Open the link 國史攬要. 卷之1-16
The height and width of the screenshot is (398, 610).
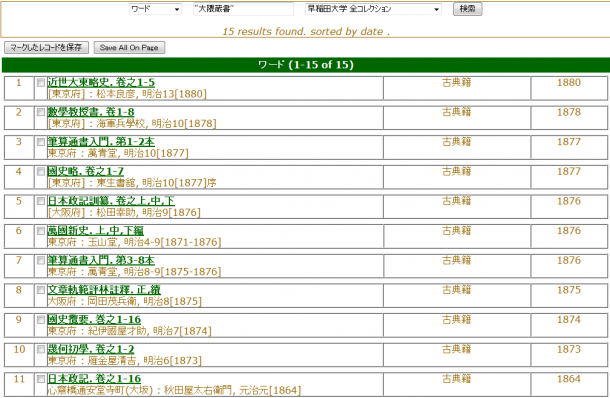click(94, 319)
